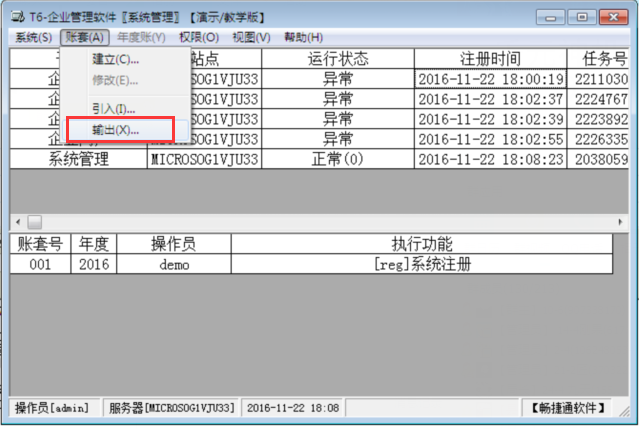Image resolution: width=639 pixels, height=429 pixels.
Task: Open the 系统(S) menu
Action: (x=33, y=37)
